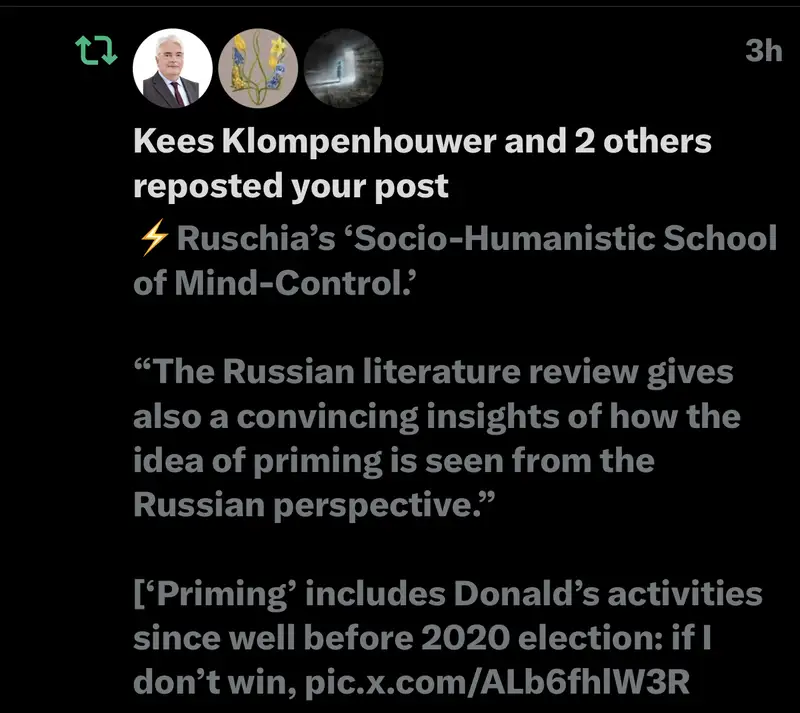Click the "convincing insights" line of the quote

(437, 417)
